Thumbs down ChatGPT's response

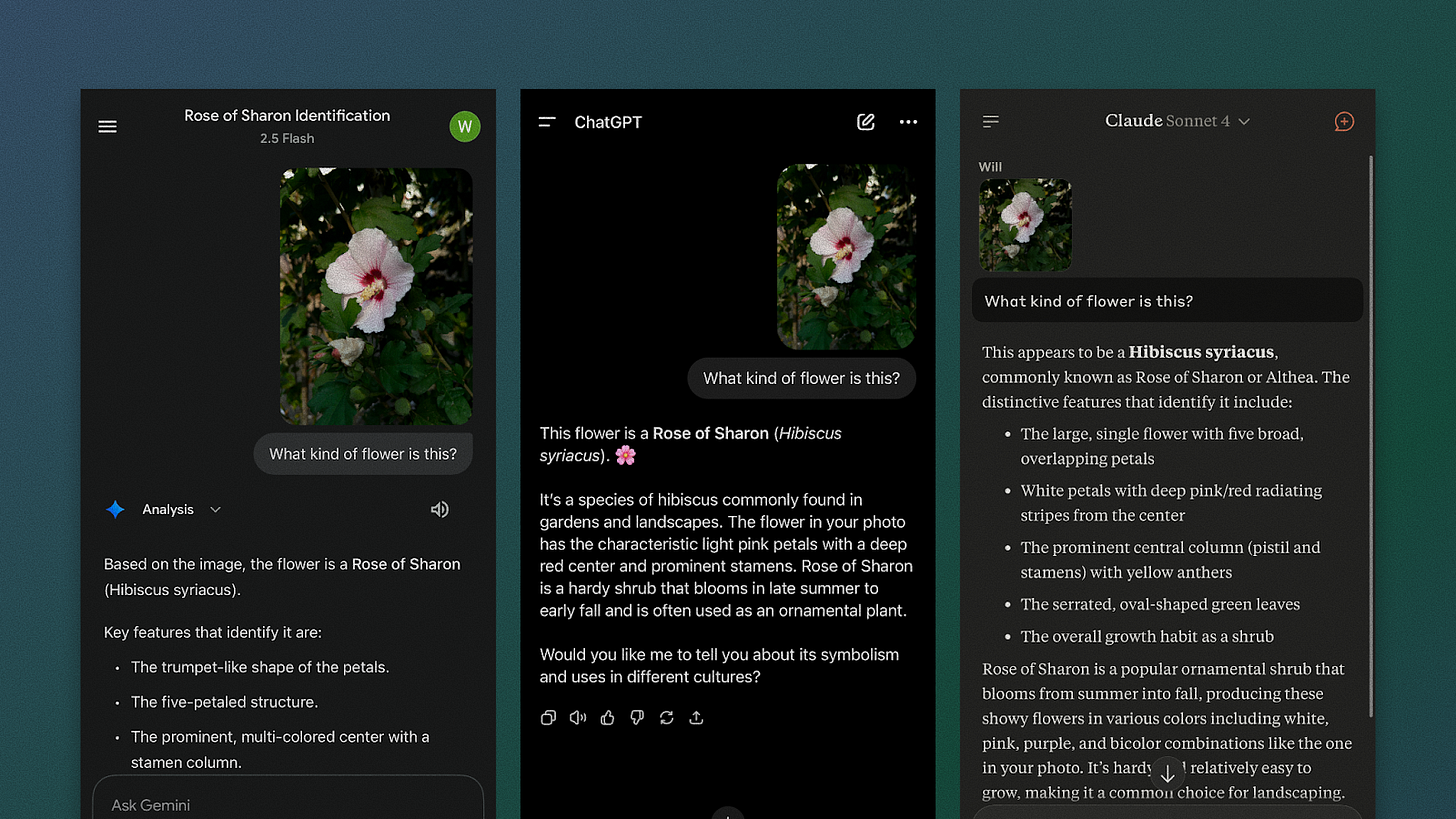pyautogui.click(x=637, y=717)
